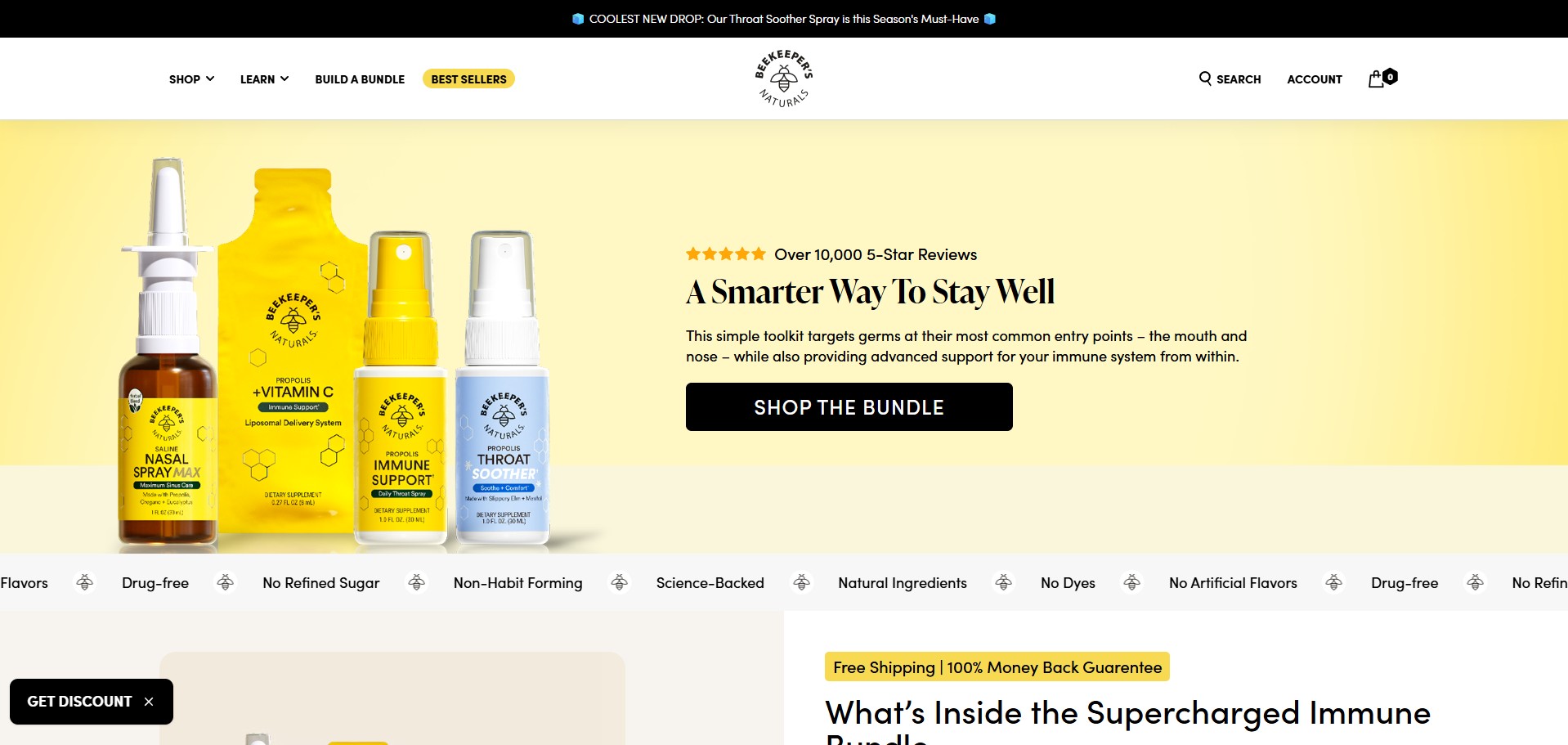Expand the Shop dropdown menu
This screenshot has width=1568, height=745.
191,79
